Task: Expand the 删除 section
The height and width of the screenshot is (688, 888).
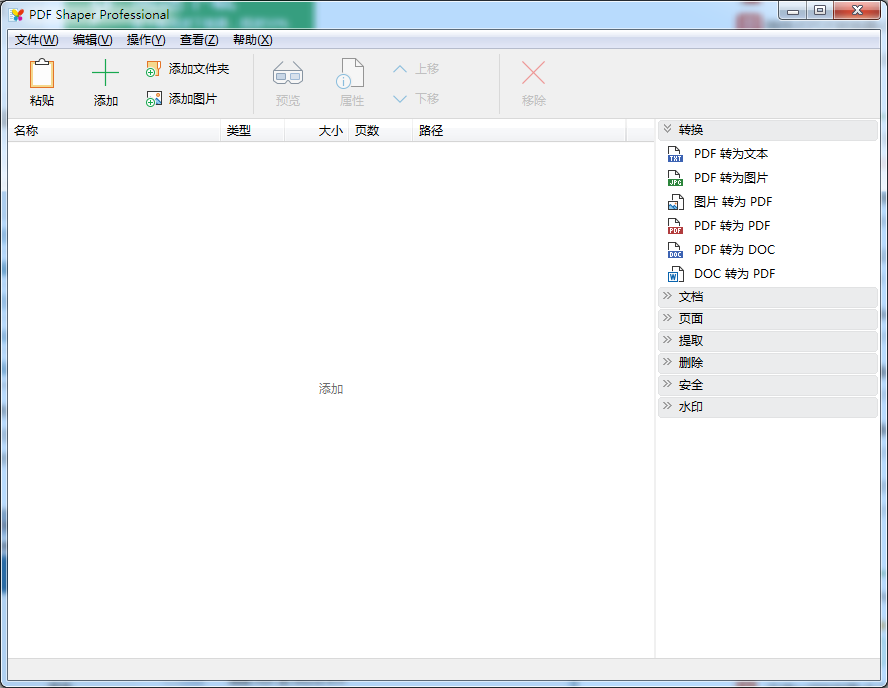Action: point(768,363)
